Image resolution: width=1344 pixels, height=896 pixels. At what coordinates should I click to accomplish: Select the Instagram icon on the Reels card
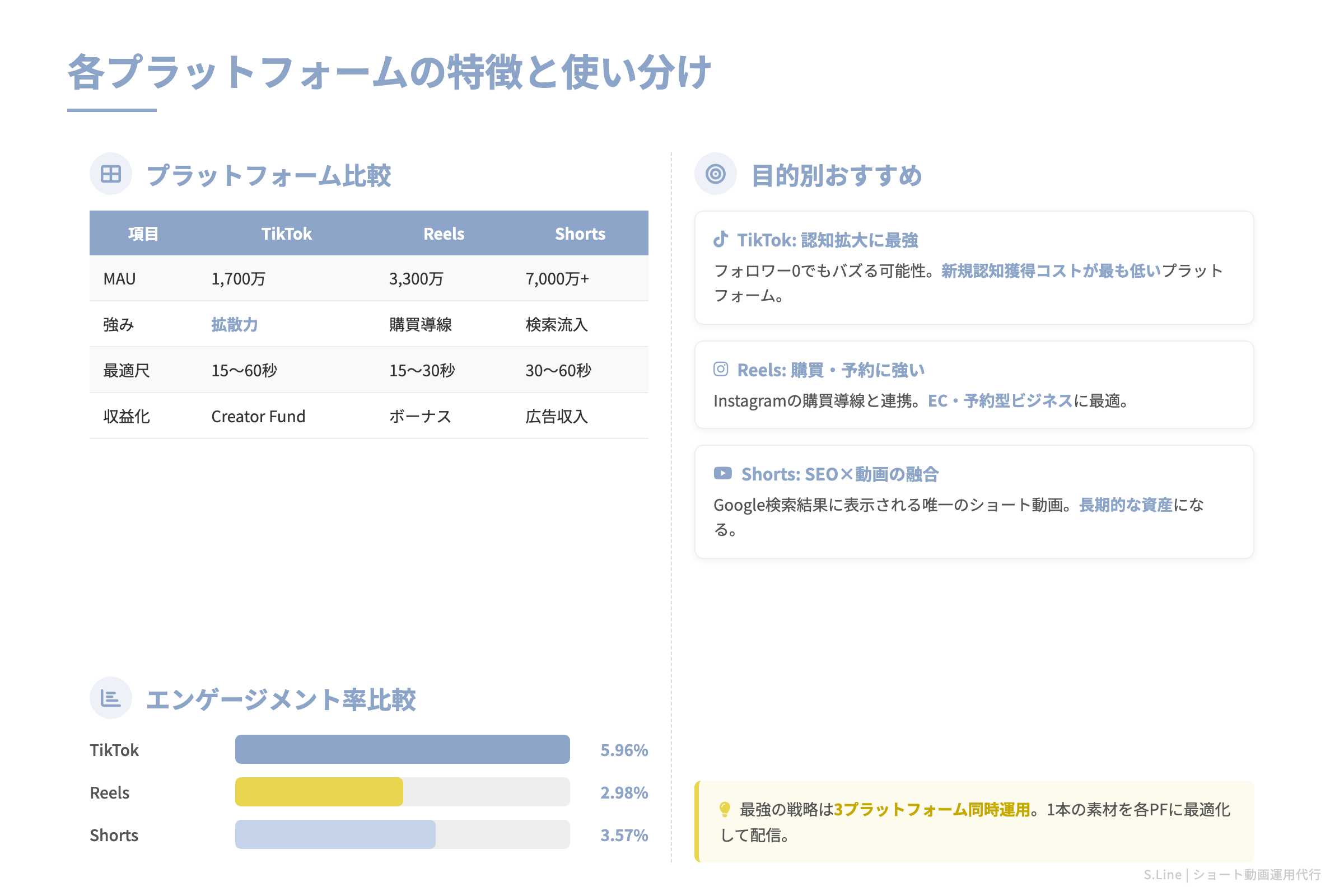[721, 369]
